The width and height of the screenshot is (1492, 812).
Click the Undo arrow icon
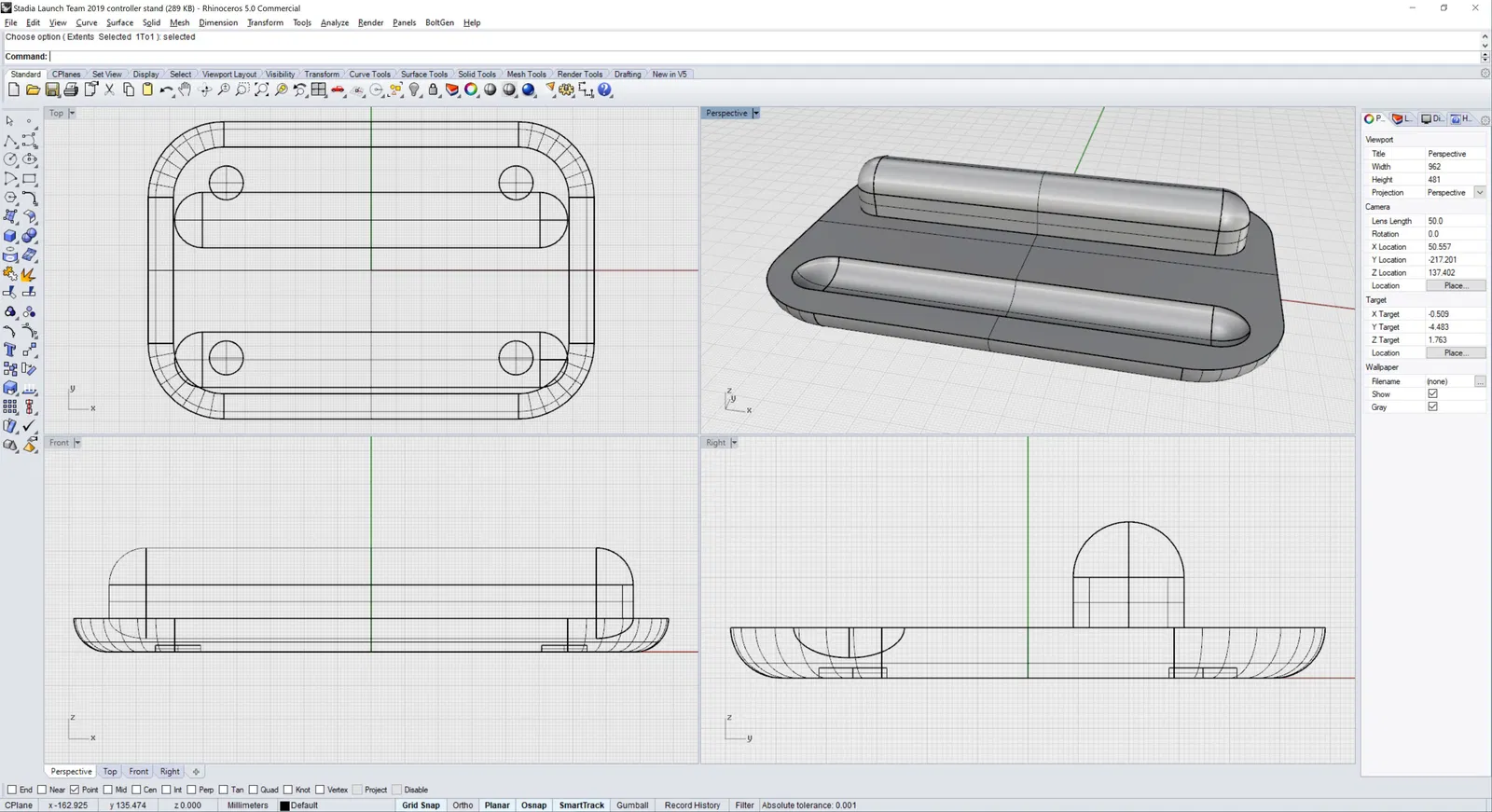[165, 90]
